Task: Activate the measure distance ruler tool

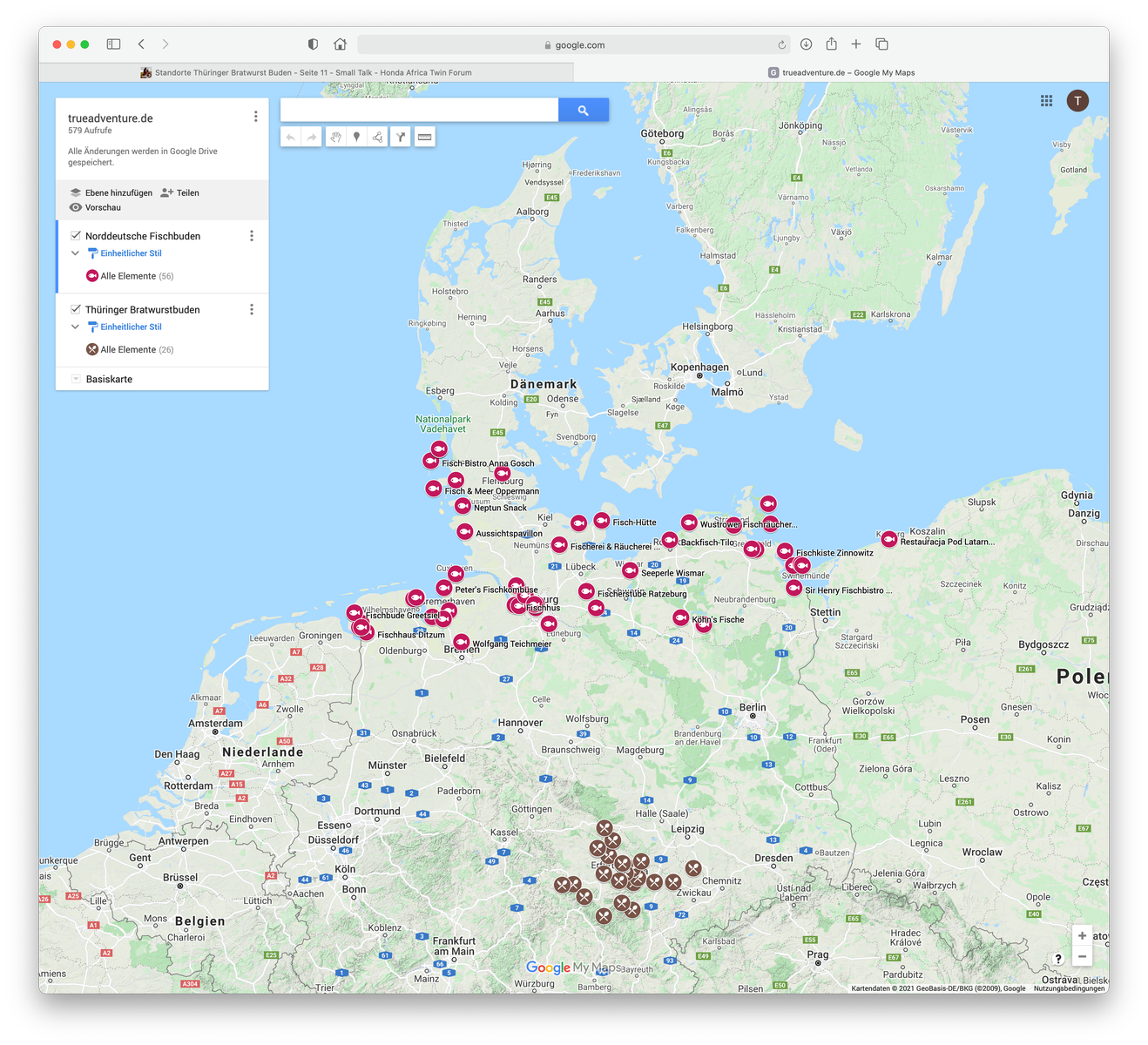Action: [424, 137]
